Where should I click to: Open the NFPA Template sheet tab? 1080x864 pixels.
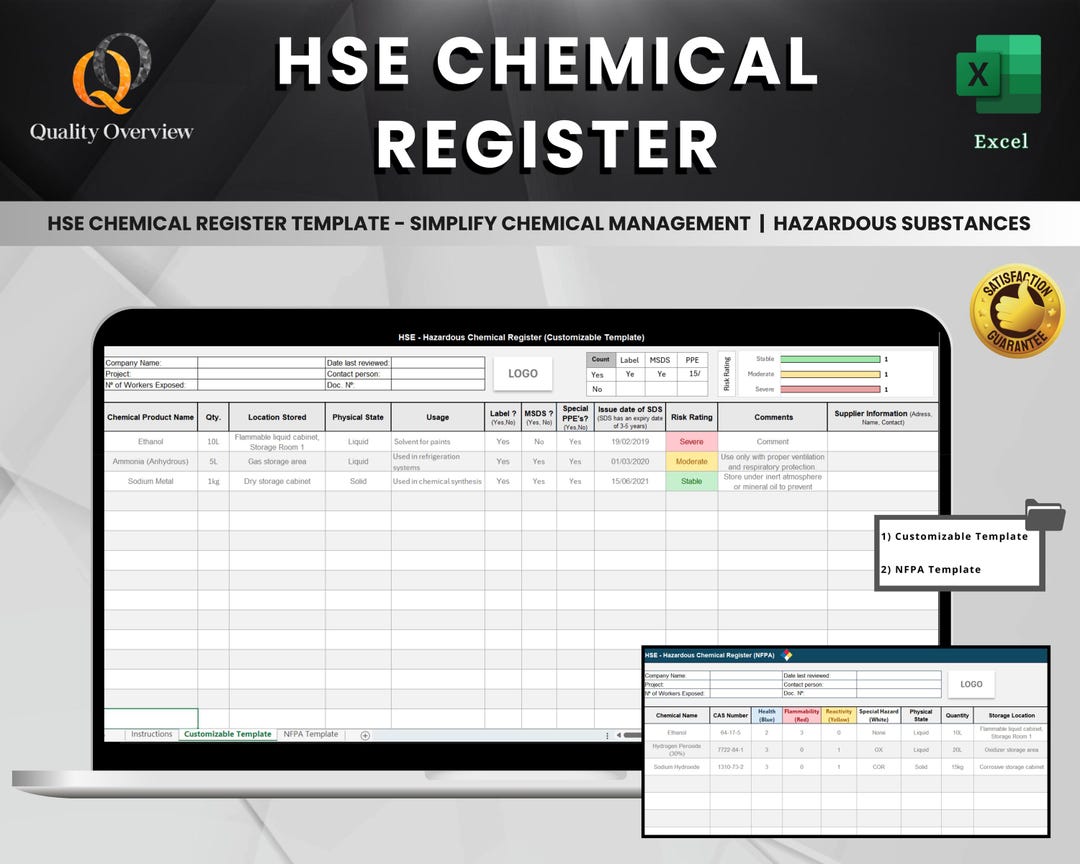point(310,734)
